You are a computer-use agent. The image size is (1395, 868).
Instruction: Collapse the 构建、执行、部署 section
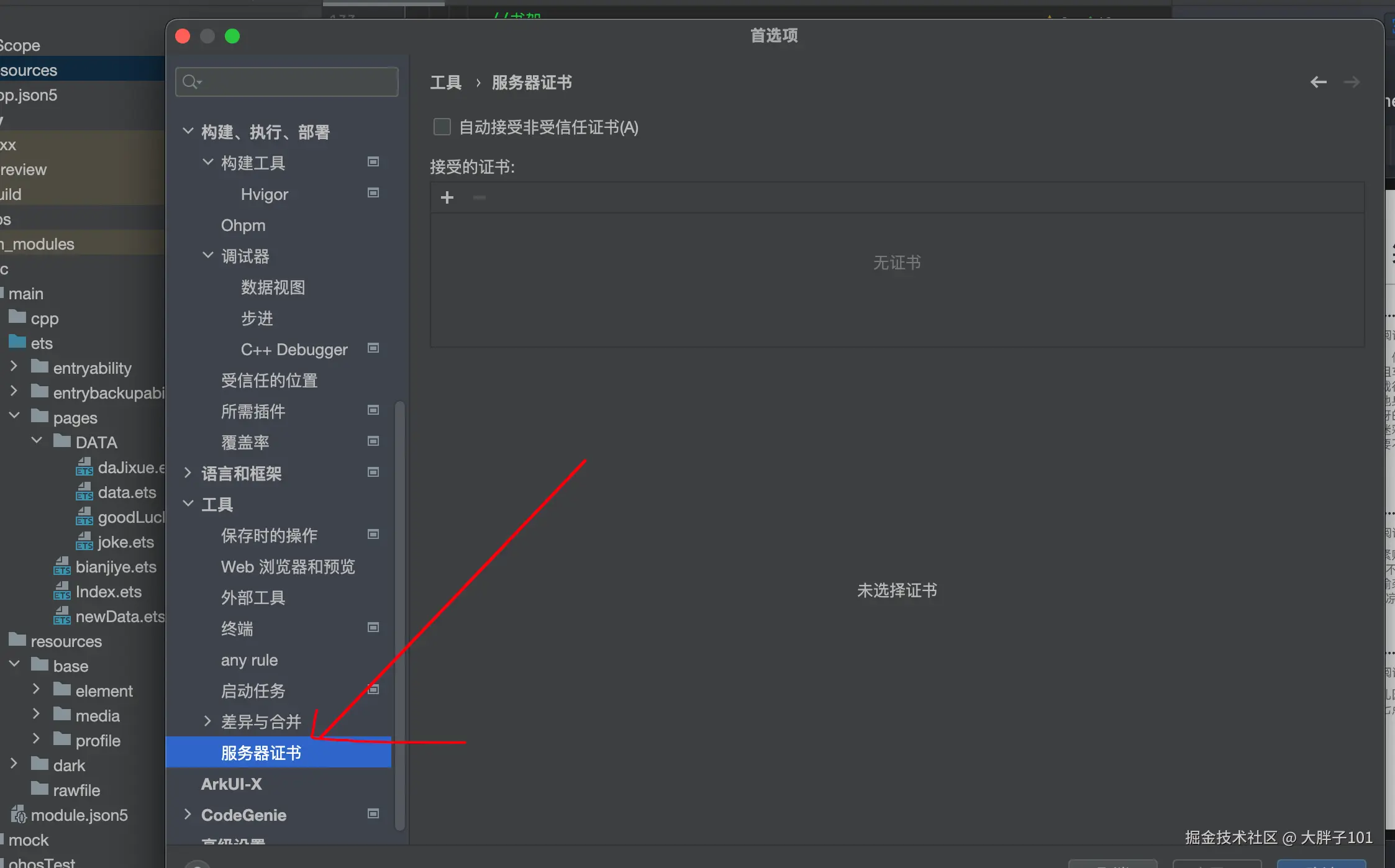tap(188, 131)
